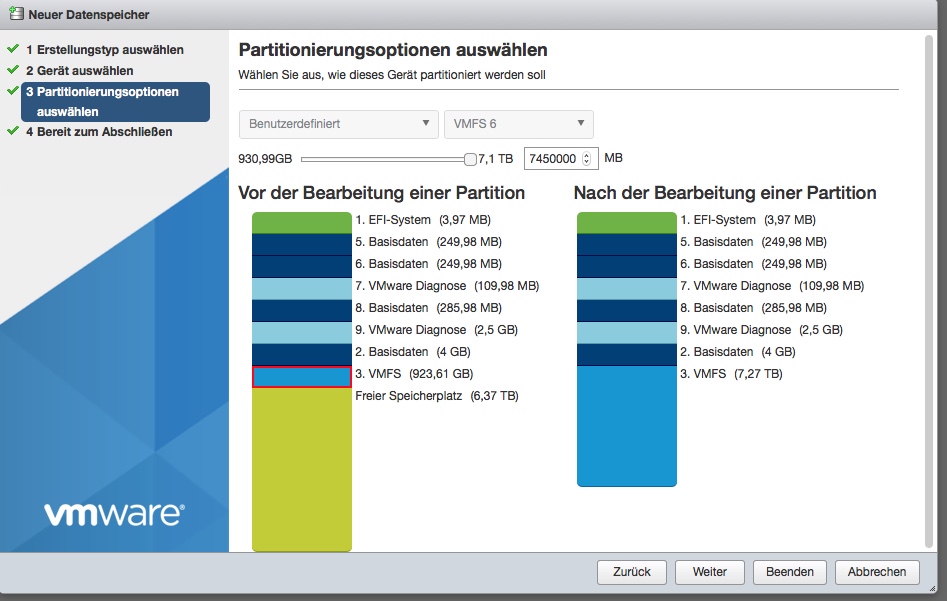Click the VMware logo in sidebar
The height and width of the screenshot is (601, 947).
coord(113,514)
